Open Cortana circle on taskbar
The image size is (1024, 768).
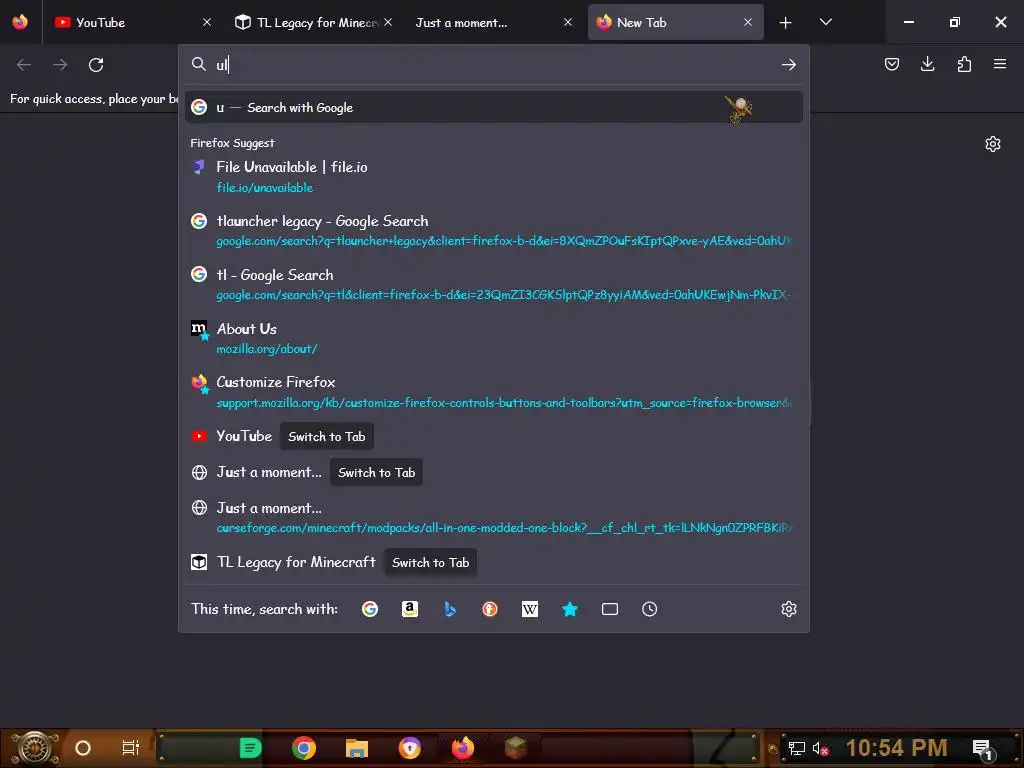coord(83,748)
